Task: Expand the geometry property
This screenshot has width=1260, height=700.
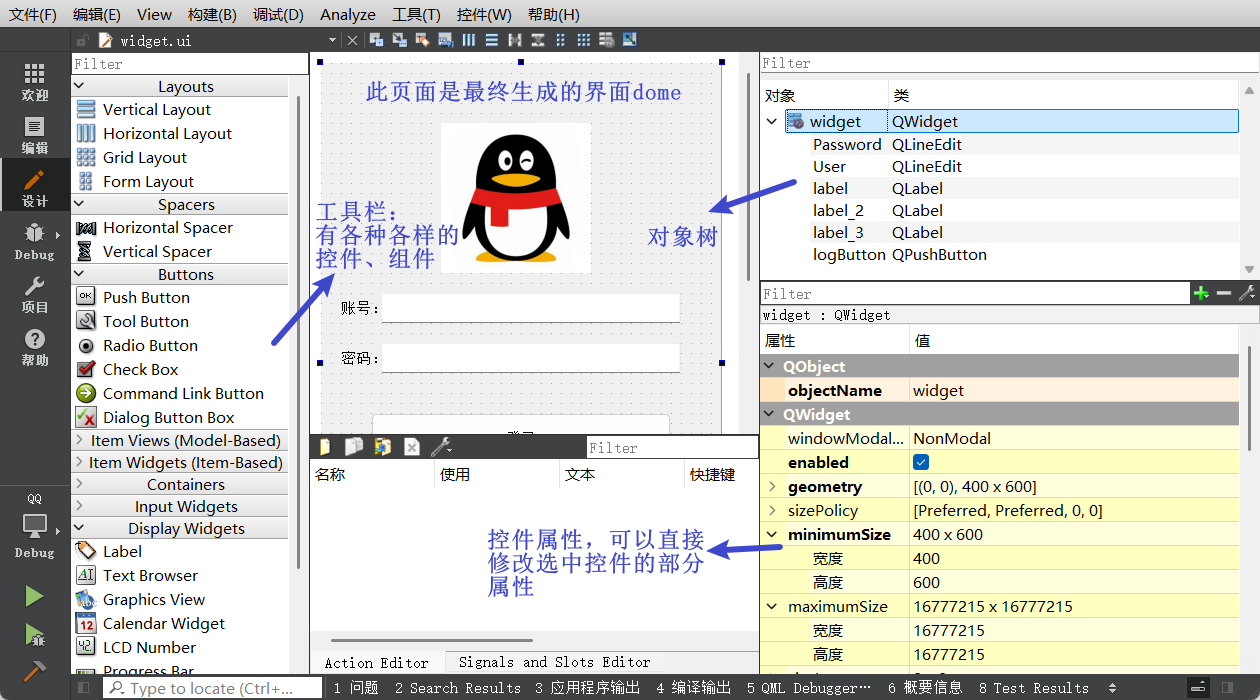Action: (772, 486)
